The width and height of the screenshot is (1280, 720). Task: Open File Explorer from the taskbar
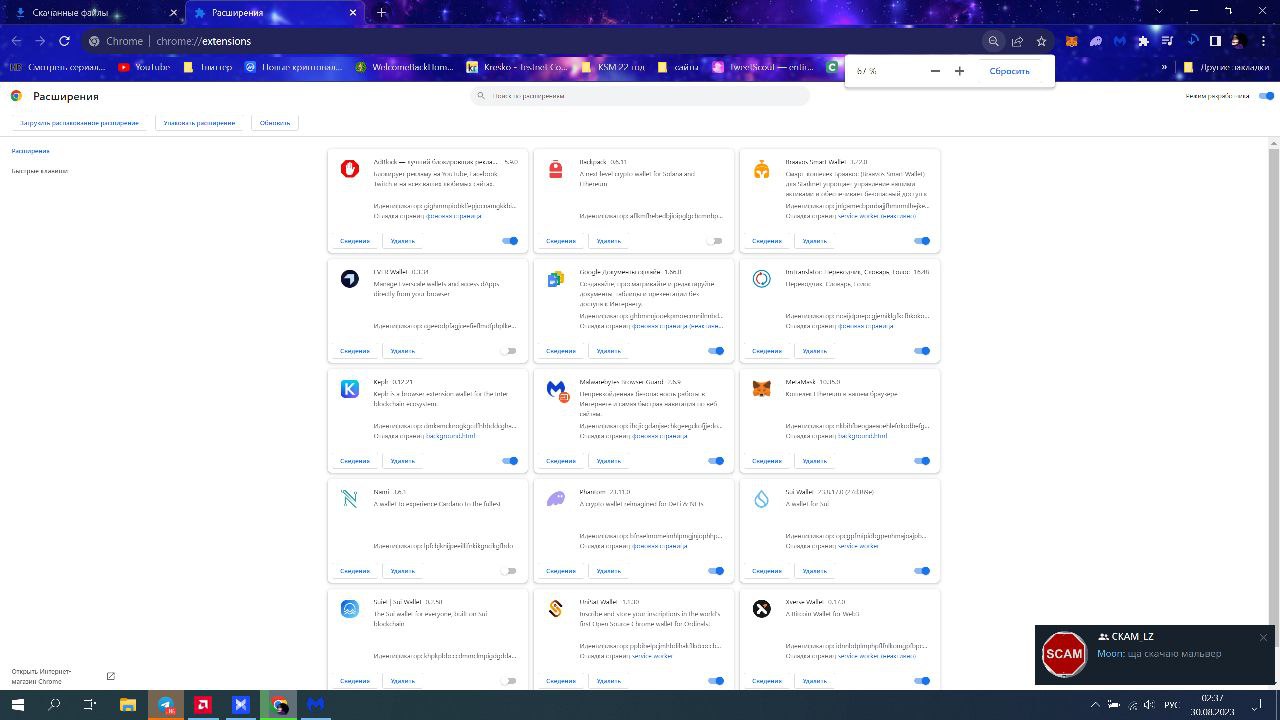(x=128, y=704)
